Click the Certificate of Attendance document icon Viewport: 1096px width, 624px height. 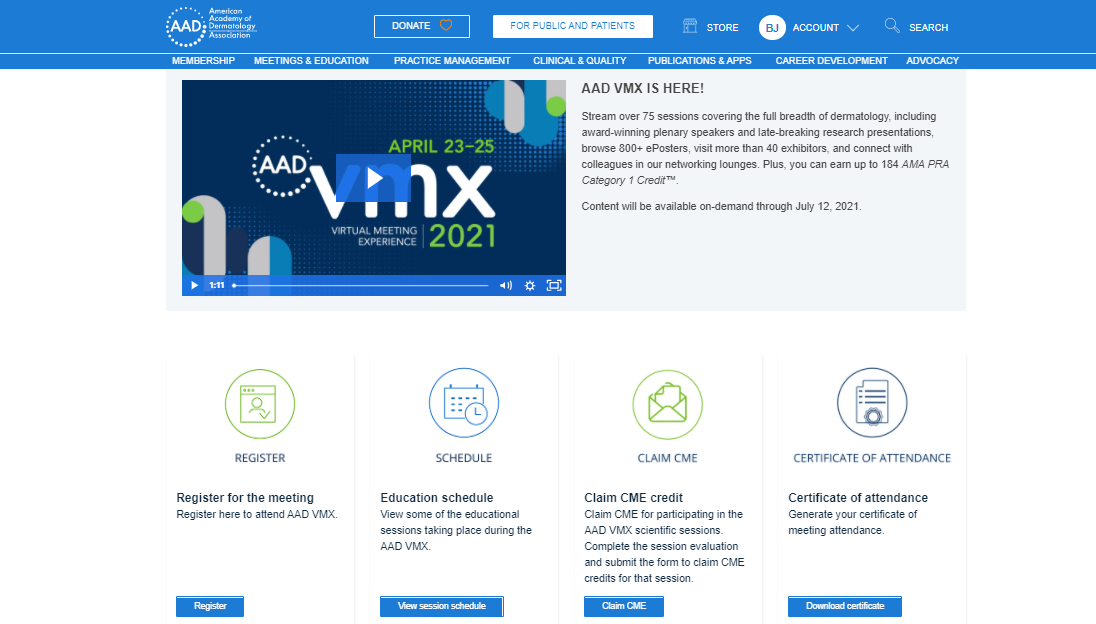872,403
